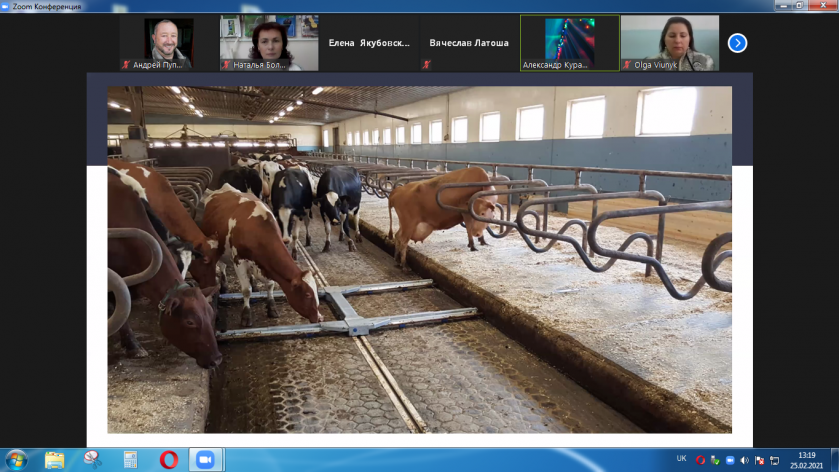The height and width of the screenshot is (472, 839).
Task: Click Show Desktop strip at taskbar end
Action: coord(835,460)
